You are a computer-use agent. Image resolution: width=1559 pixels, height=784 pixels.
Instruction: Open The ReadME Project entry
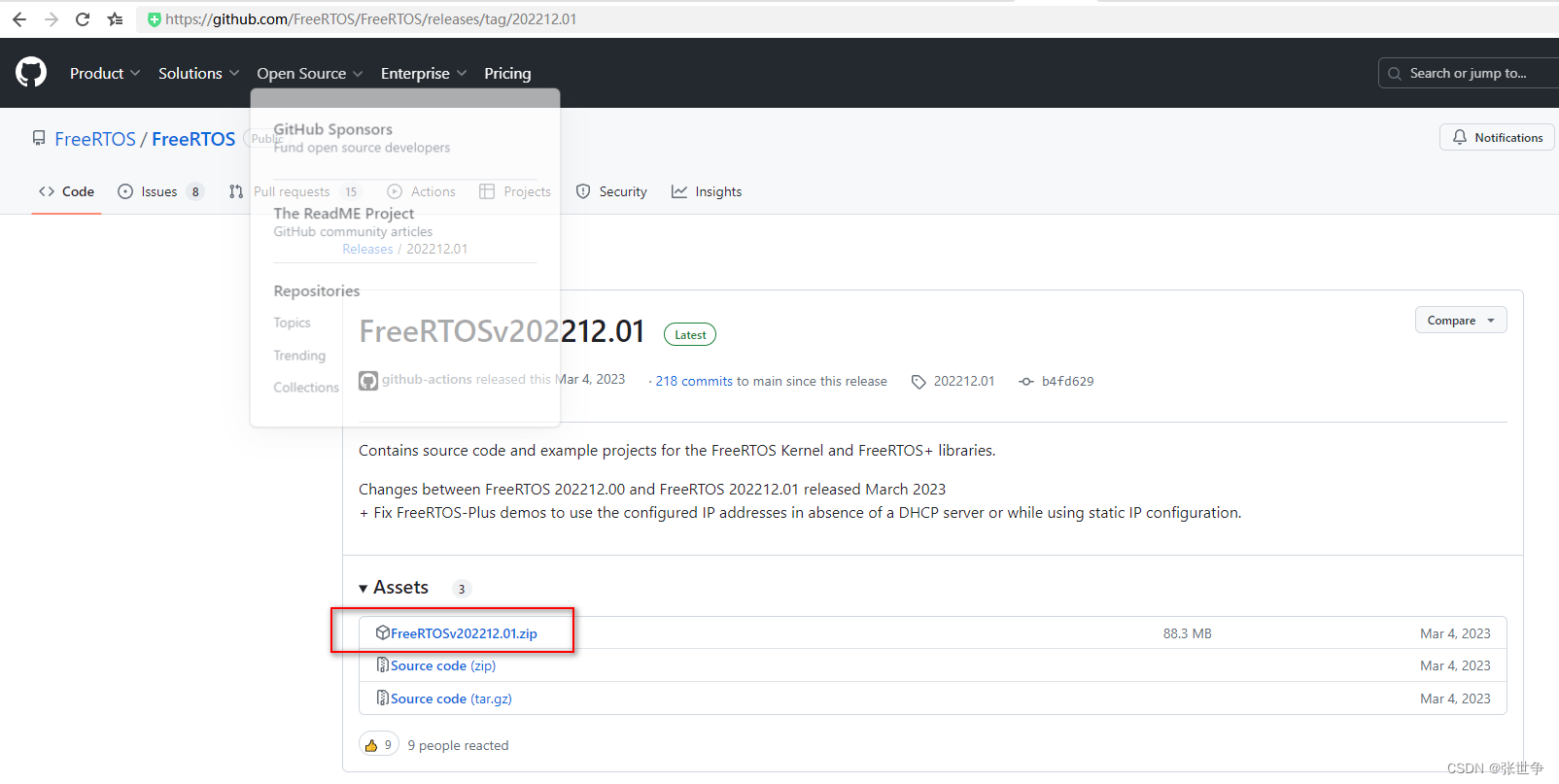(x=353, y=222)
